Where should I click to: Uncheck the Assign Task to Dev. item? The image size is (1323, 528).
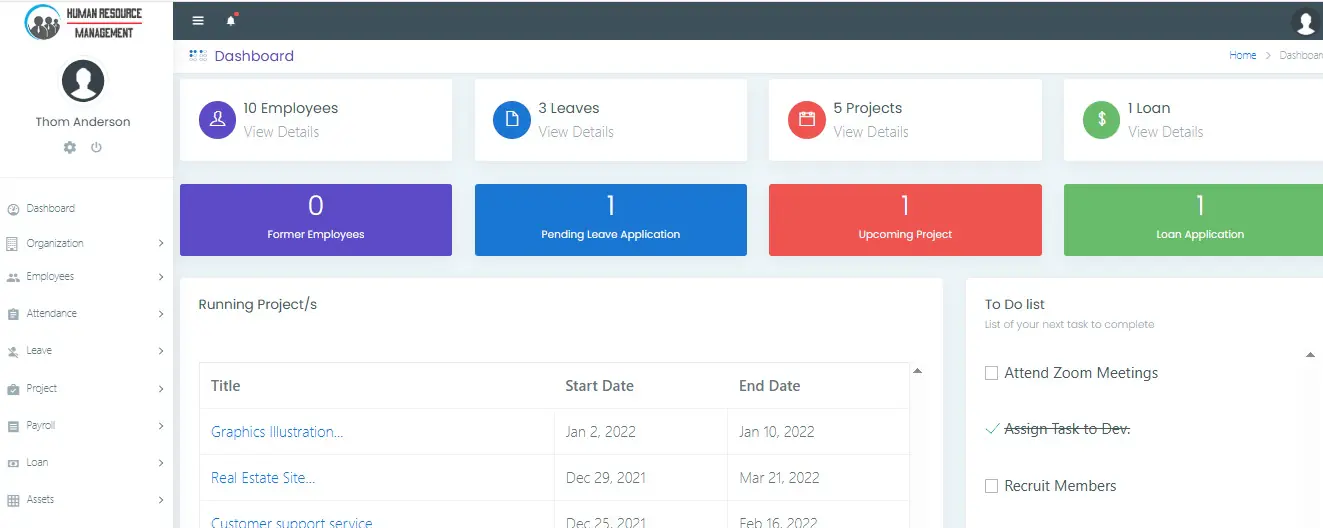pos(992,429)
